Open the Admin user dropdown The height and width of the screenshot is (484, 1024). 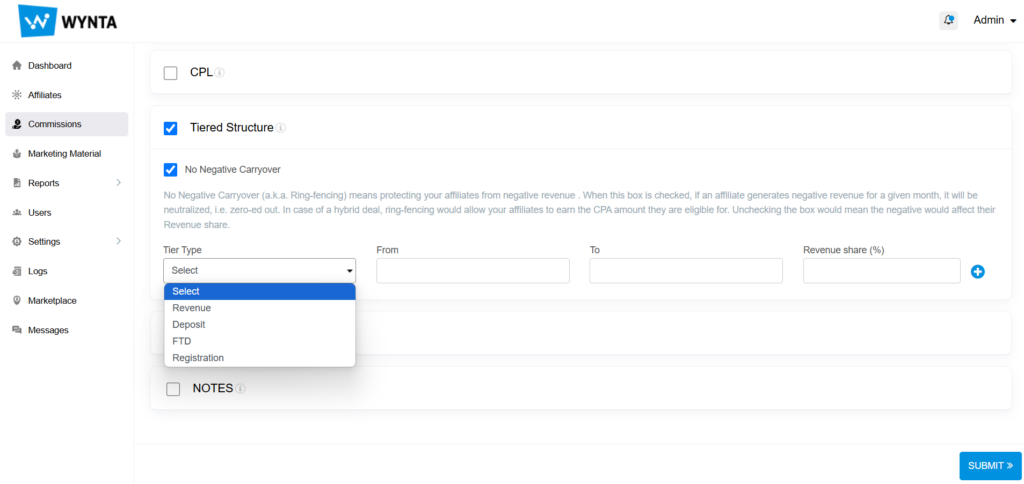tap(994, 20)
